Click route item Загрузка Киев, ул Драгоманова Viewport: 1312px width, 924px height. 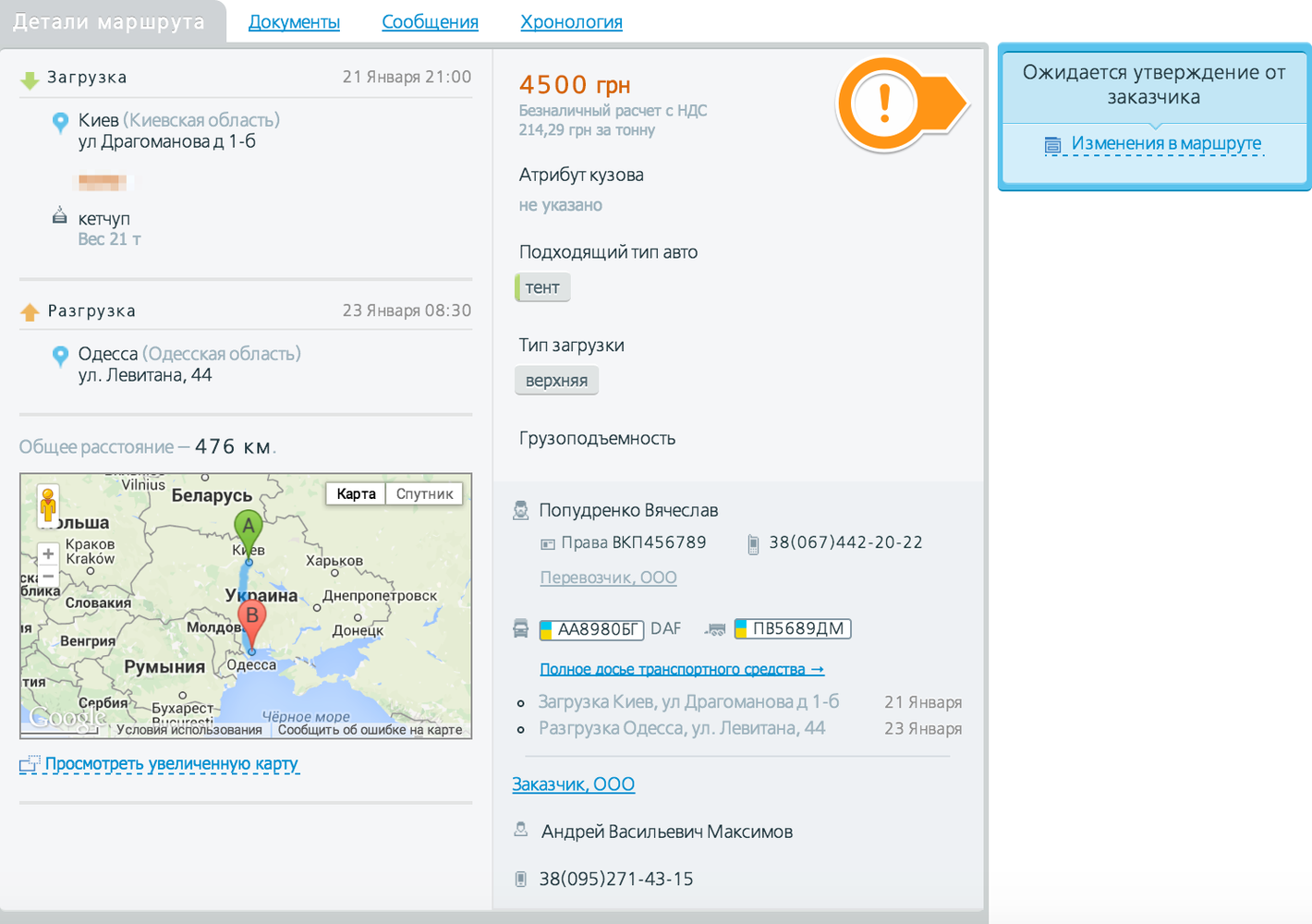[x=688, y=701]
